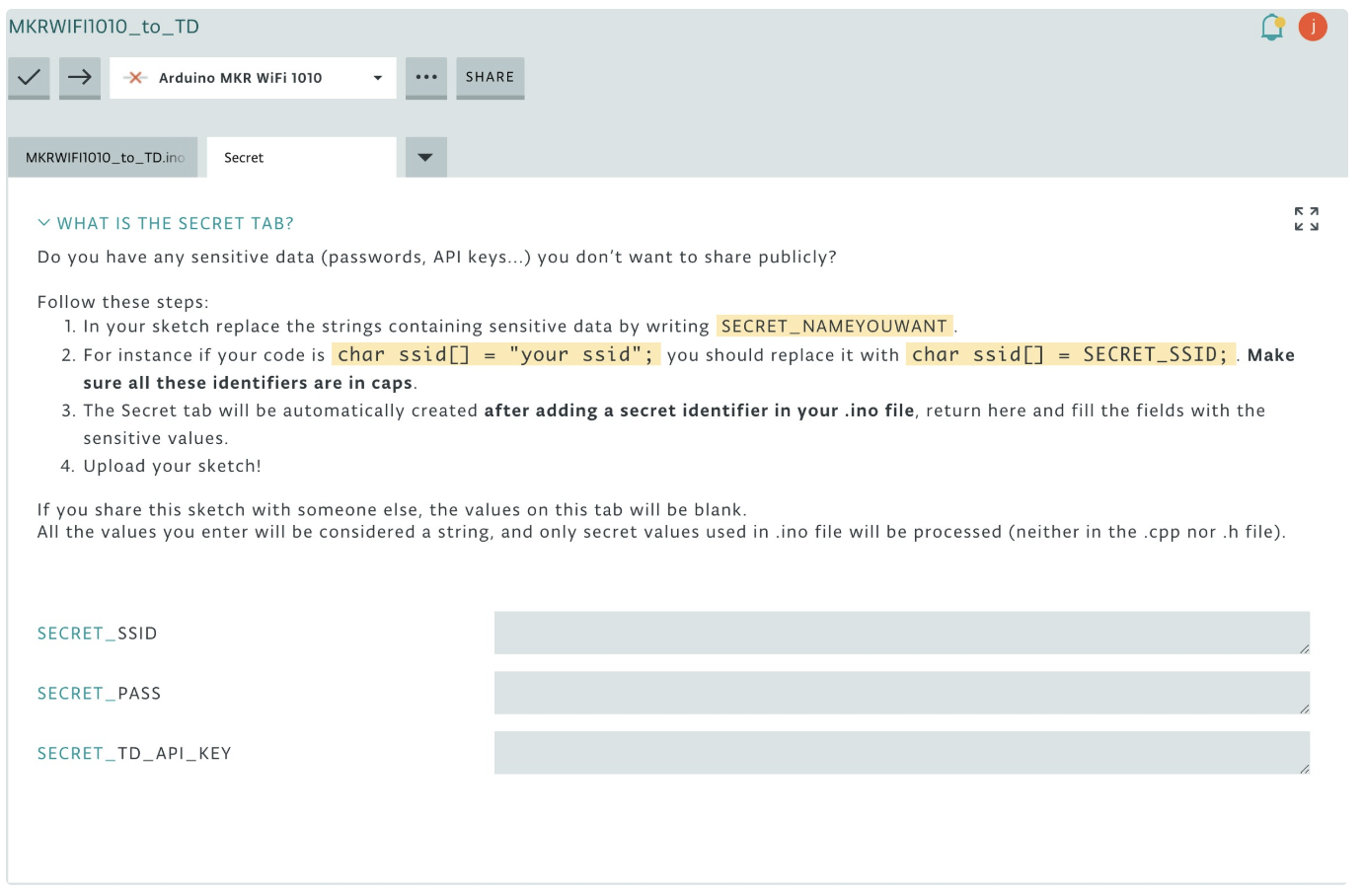Open the user profile avatar
The image size is (1364, 896).
click(1313, 28)
